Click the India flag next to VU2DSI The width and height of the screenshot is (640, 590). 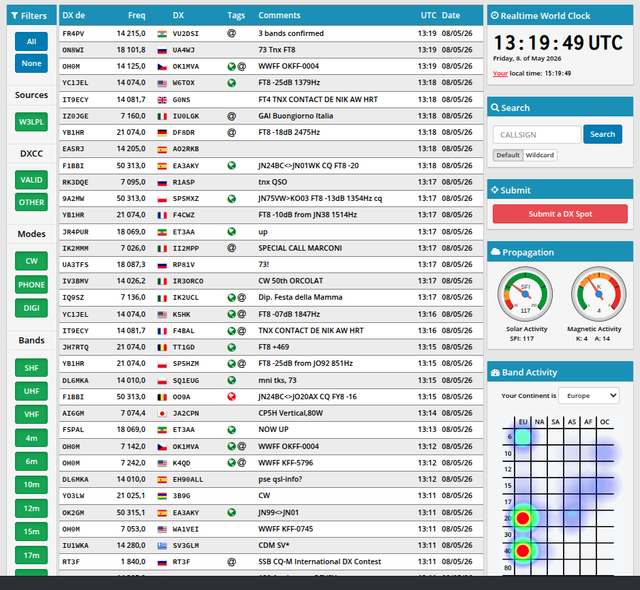point(162,34)
